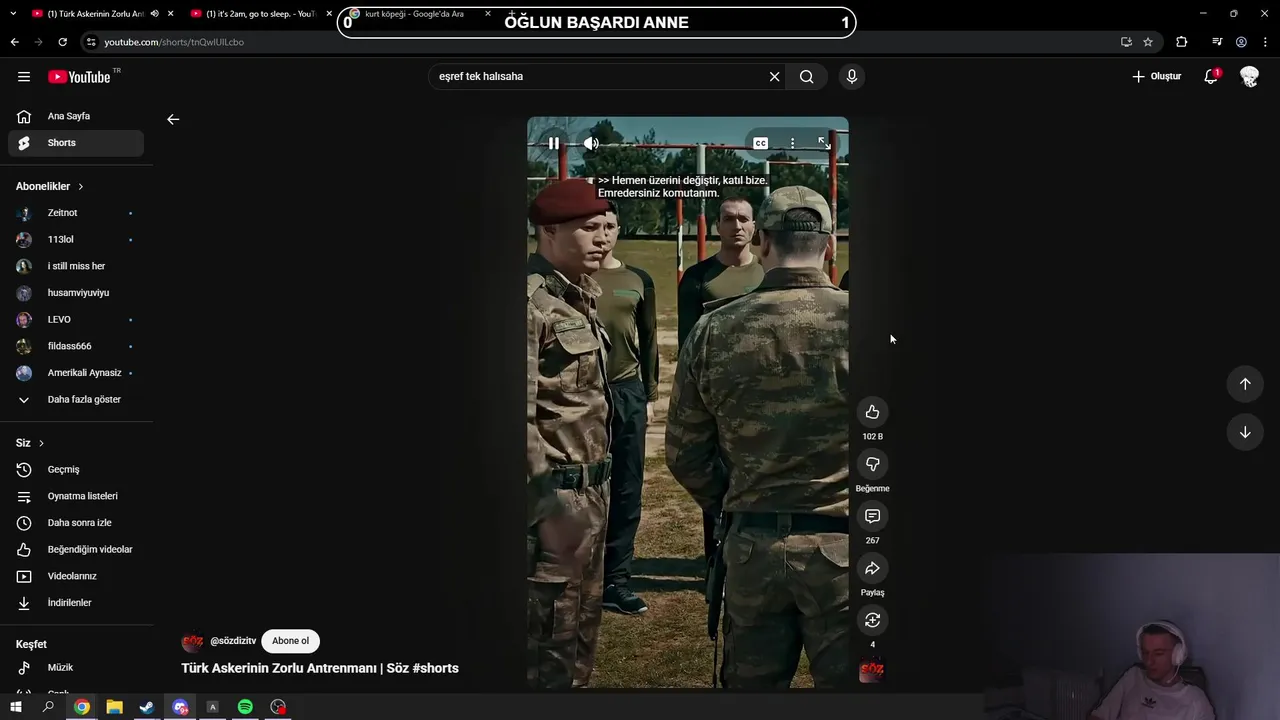The width and height of the screenshot is (1280, 720).
Task: Select Shorts in the sidebar
Action: [x=76, y=143]
